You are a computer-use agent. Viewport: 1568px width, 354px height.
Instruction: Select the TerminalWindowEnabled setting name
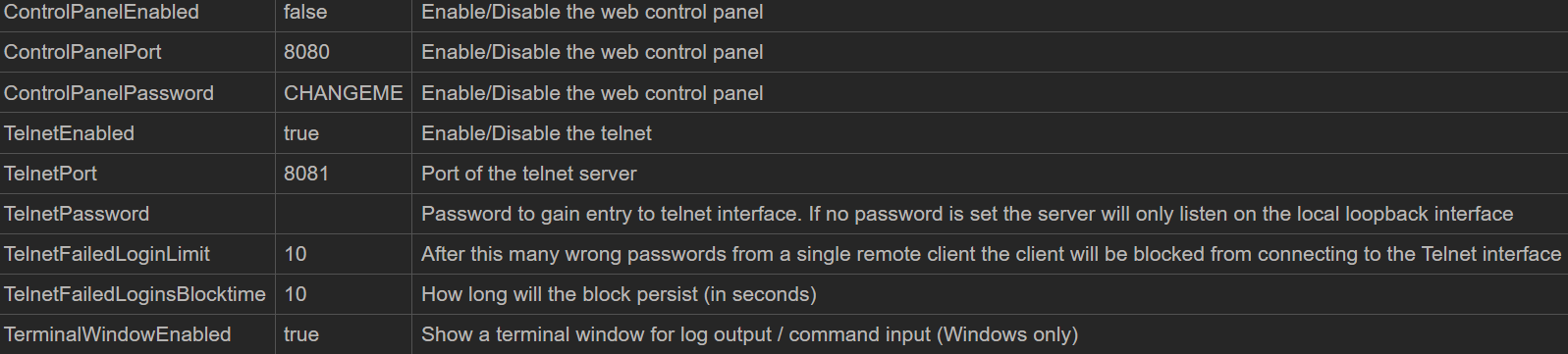[118, 334]
